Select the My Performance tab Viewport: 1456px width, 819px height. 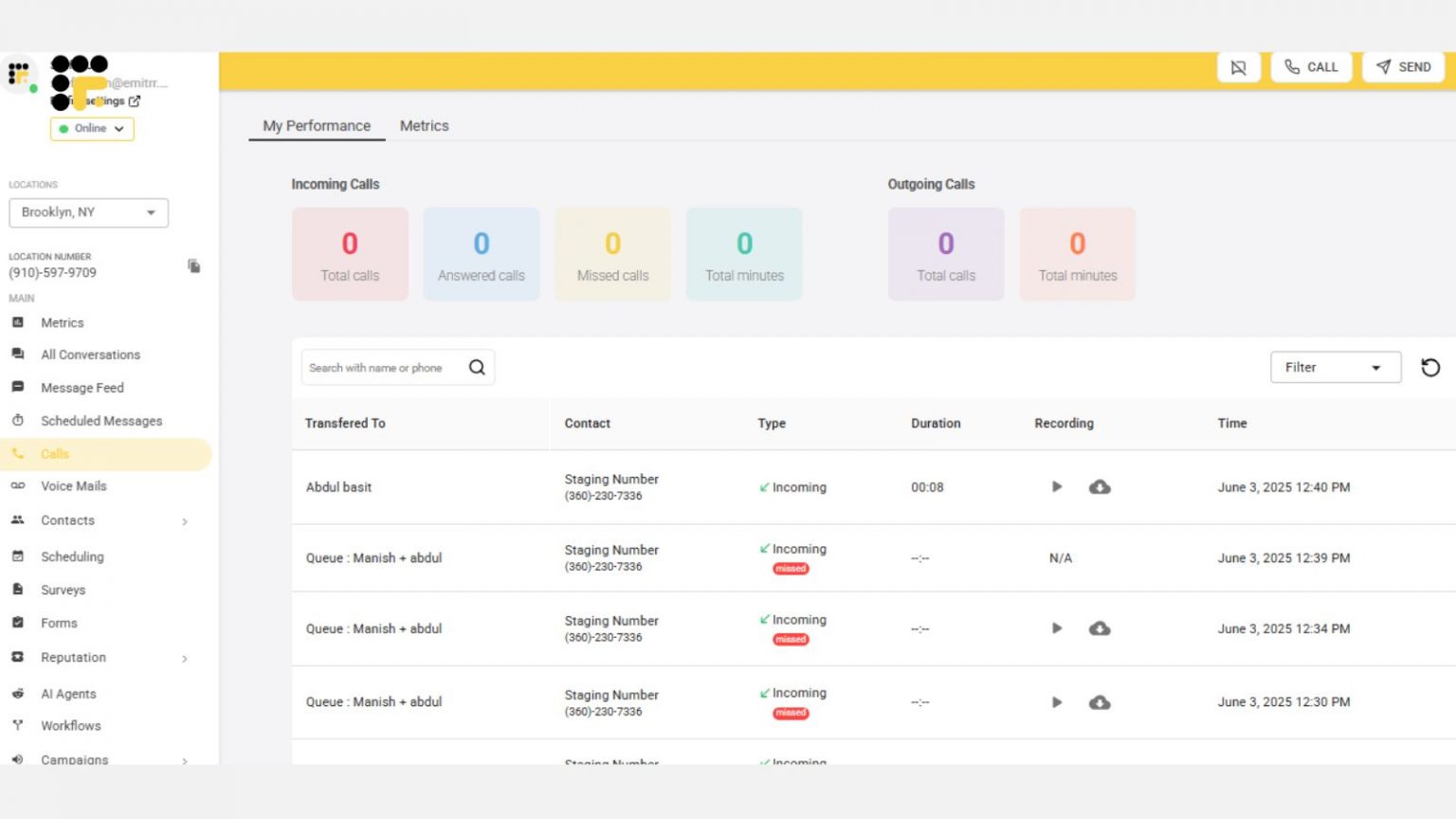(316, 125)
